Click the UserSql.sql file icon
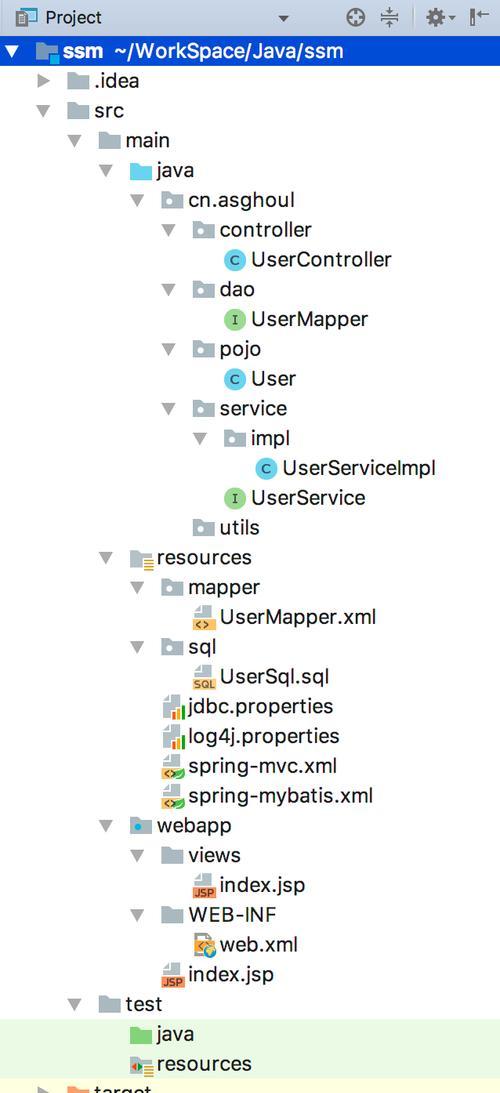The height and width of the screenshot is (1093, 500). tap(204, 677)
